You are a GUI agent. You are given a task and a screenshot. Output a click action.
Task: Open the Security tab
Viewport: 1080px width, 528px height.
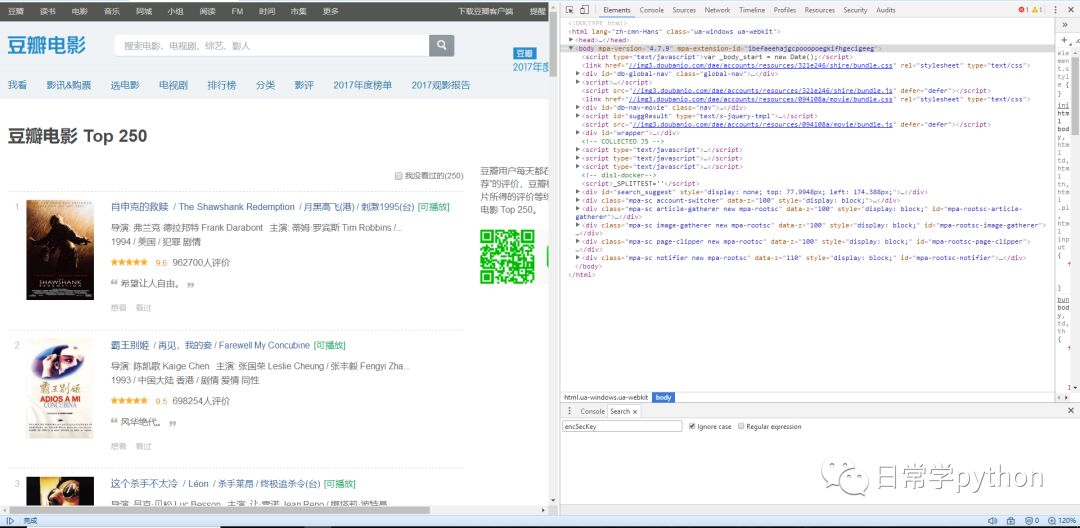point(855,10)
